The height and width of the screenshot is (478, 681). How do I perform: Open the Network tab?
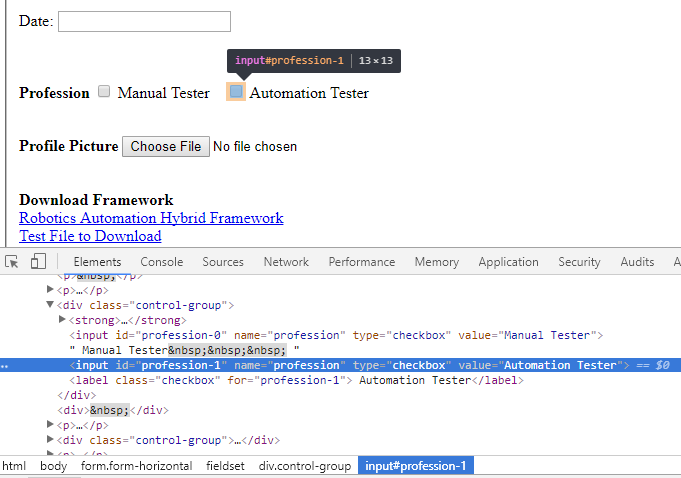click(x=286, y=262)
